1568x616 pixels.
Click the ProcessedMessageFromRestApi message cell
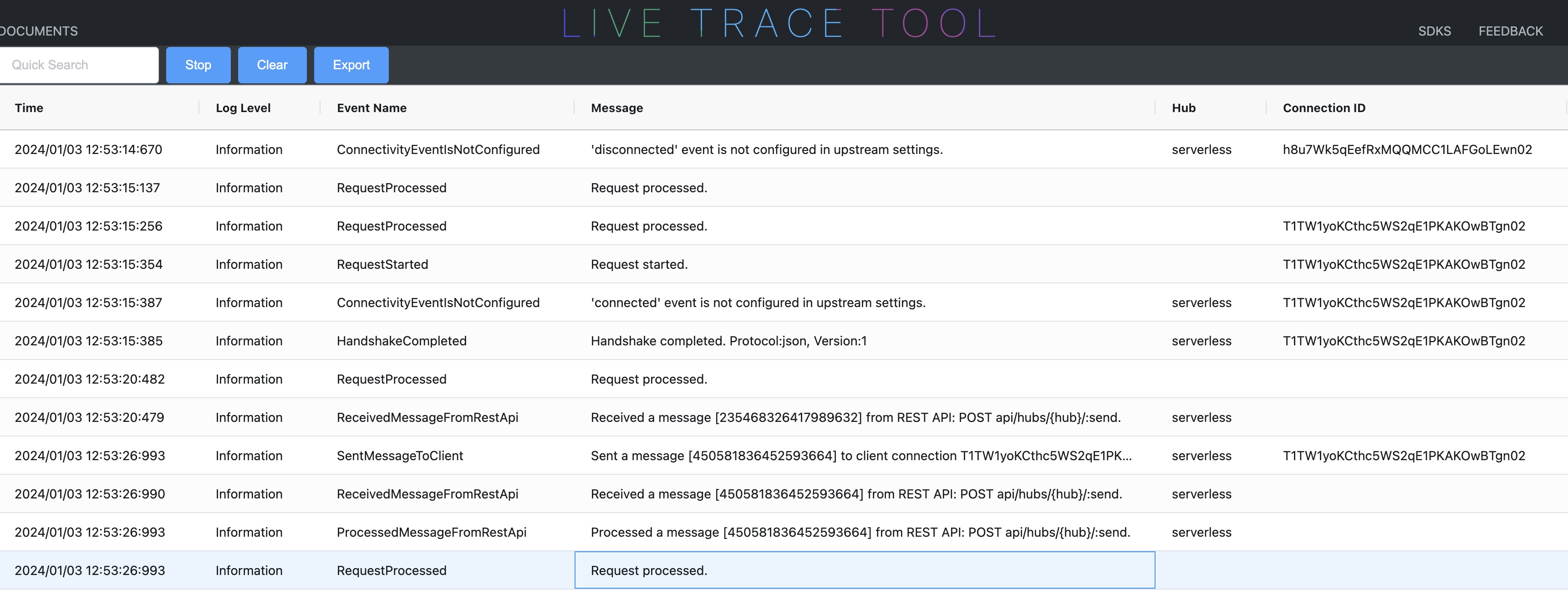click(860, 532)
